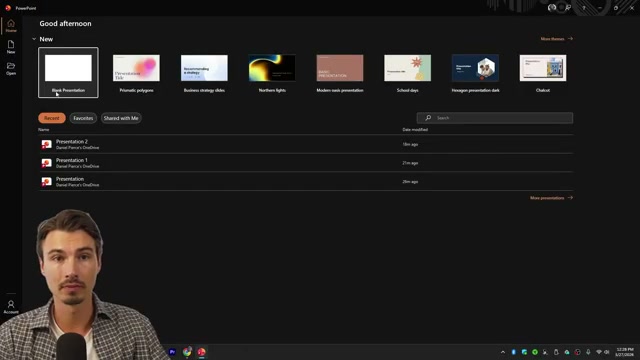640x360 pixels.
Task: Open Help question mark in the title bar
Action: point(584,8)
